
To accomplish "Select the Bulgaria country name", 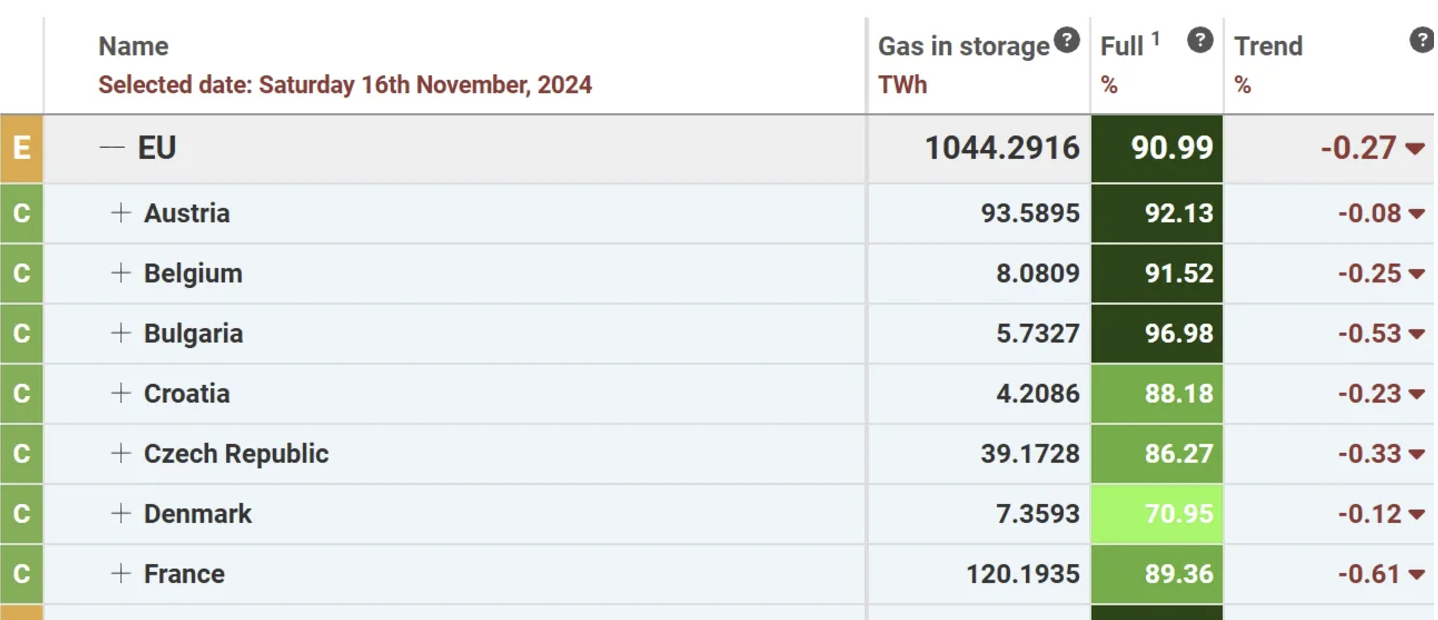I will 193,333.
